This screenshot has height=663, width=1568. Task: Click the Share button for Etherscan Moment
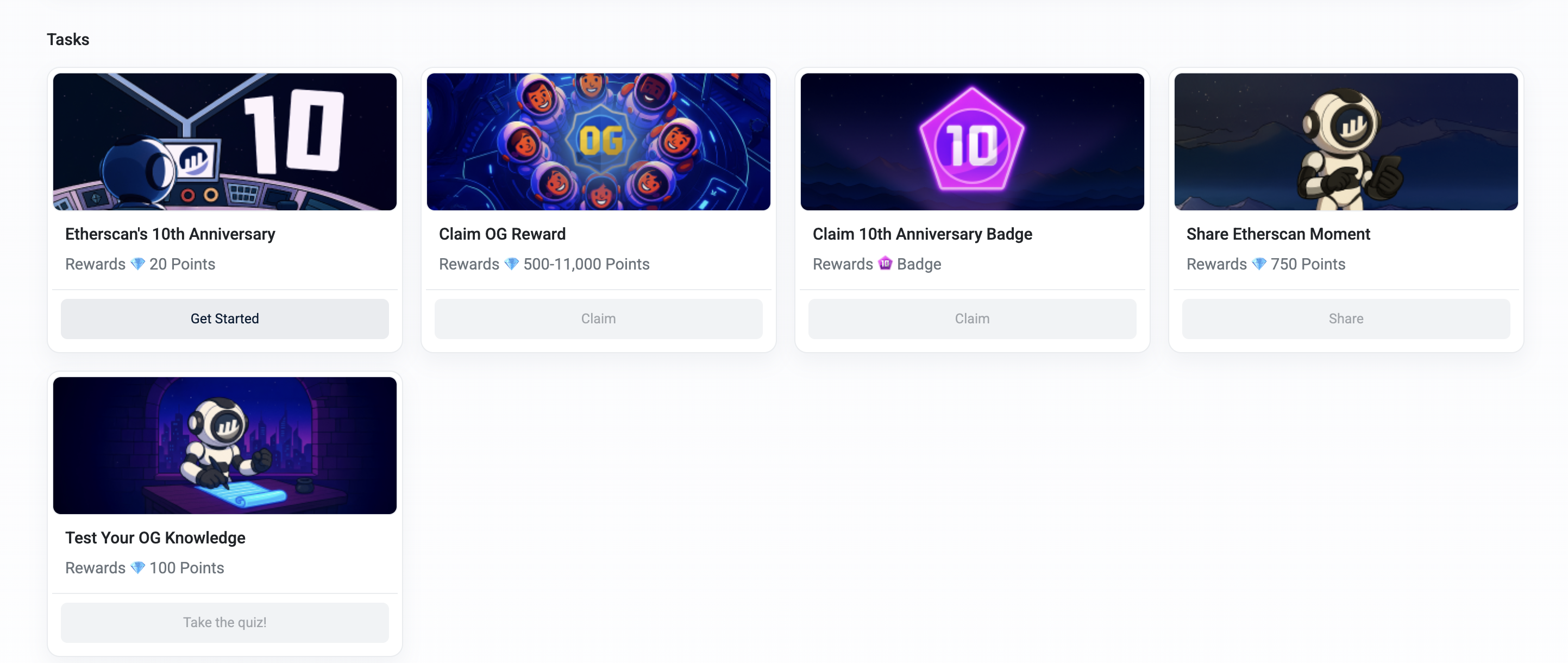(1346, 318)
